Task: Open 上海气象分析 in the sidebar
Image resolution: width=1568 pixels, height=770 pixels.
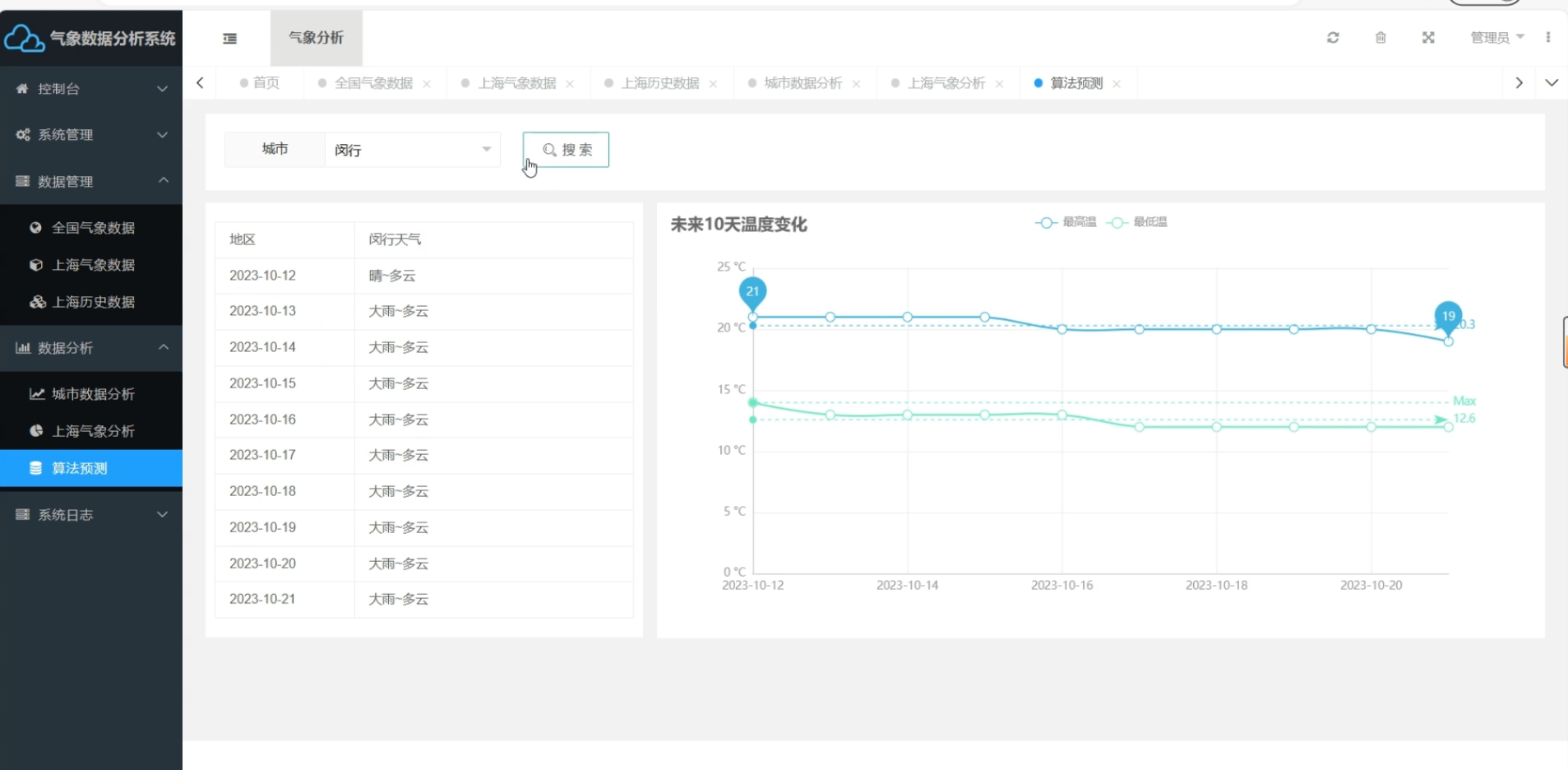Action: (93, 431)
